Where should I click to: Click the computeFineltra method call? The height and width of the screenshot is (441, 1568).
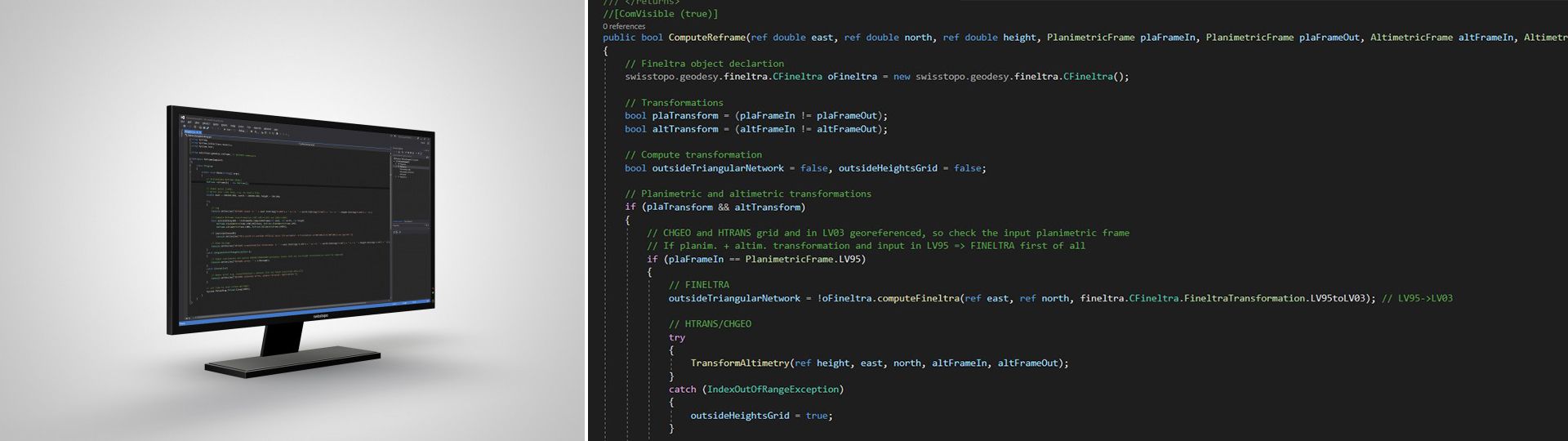coord(918,299)
